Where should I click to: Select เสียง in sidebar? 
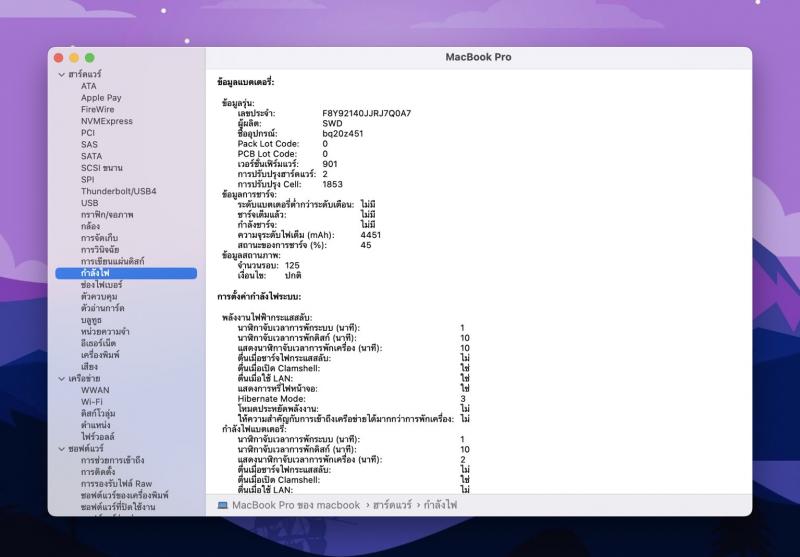tap(89, 367)
